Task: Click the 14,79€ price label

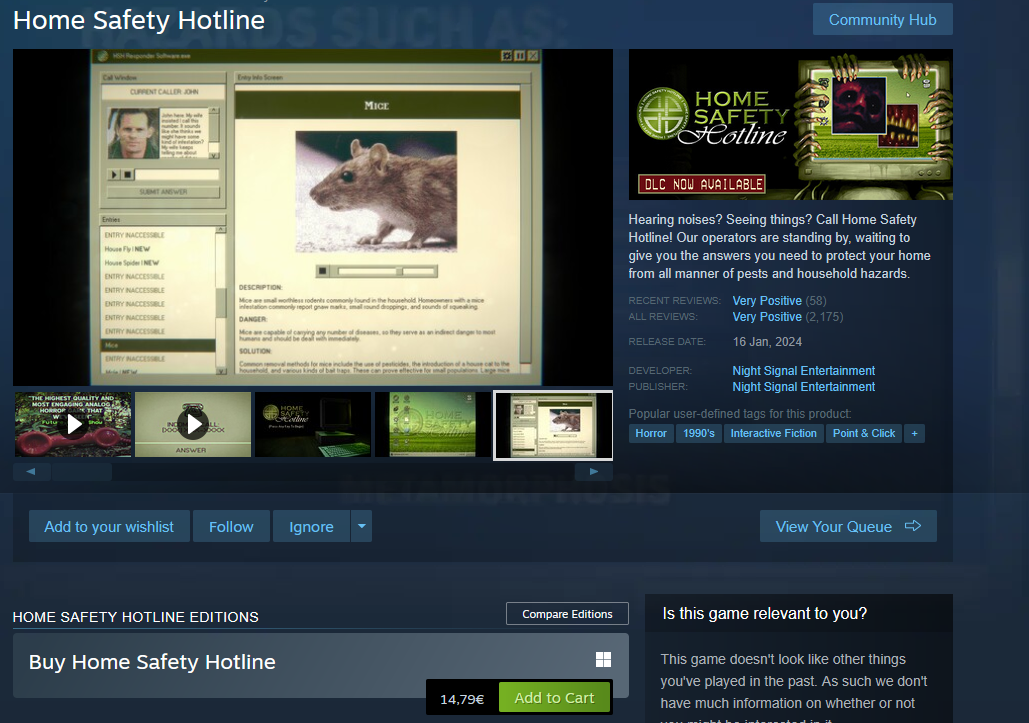Action: (x=462, y=699)
